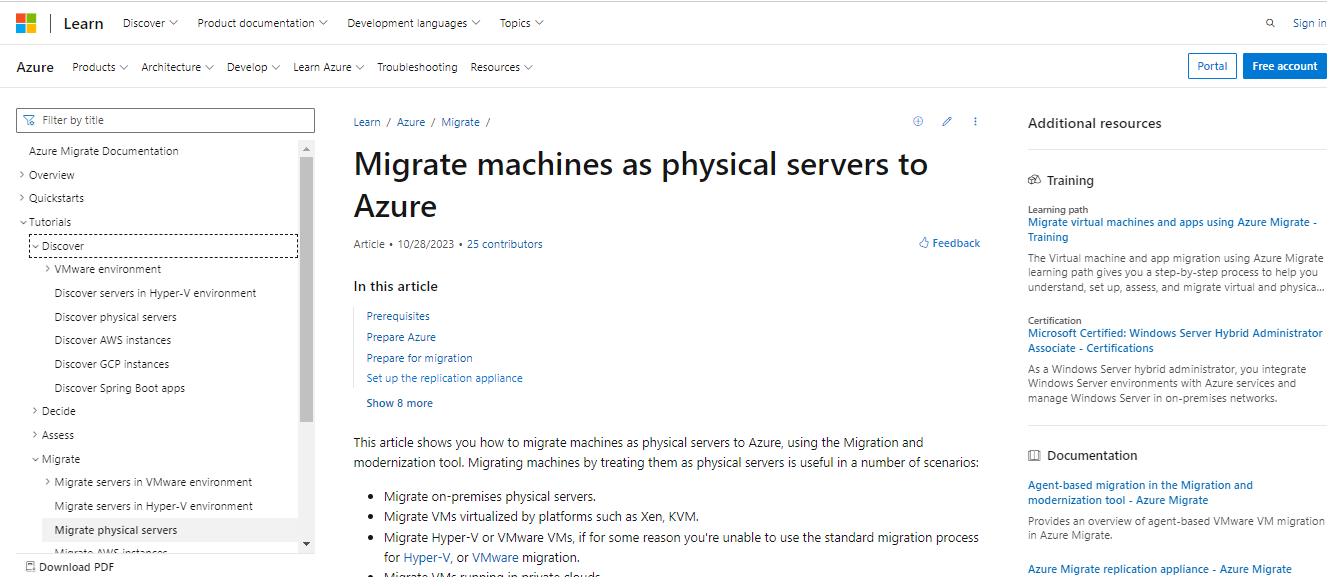The width and height of the screenshot is (1327, 577).
Task: Click the Learn header link
Action: pos(83,23)
